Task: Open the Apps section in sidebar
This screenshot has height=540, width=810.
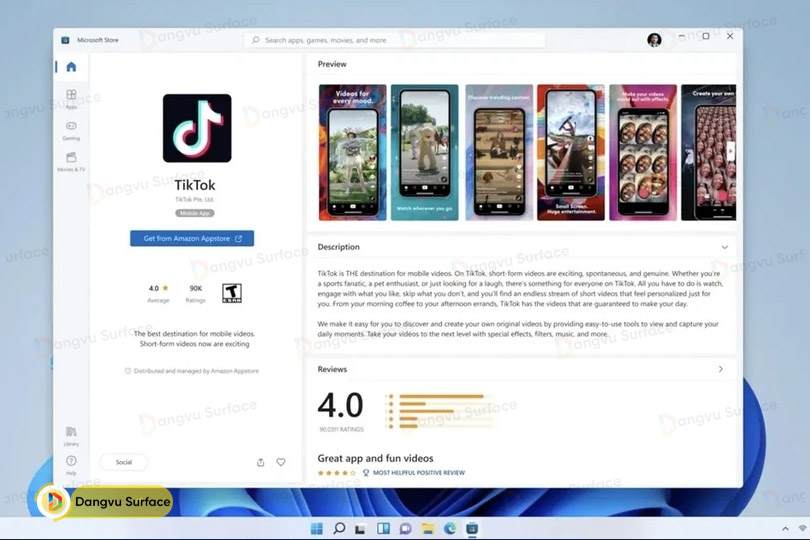Action: tap(71, 98)
